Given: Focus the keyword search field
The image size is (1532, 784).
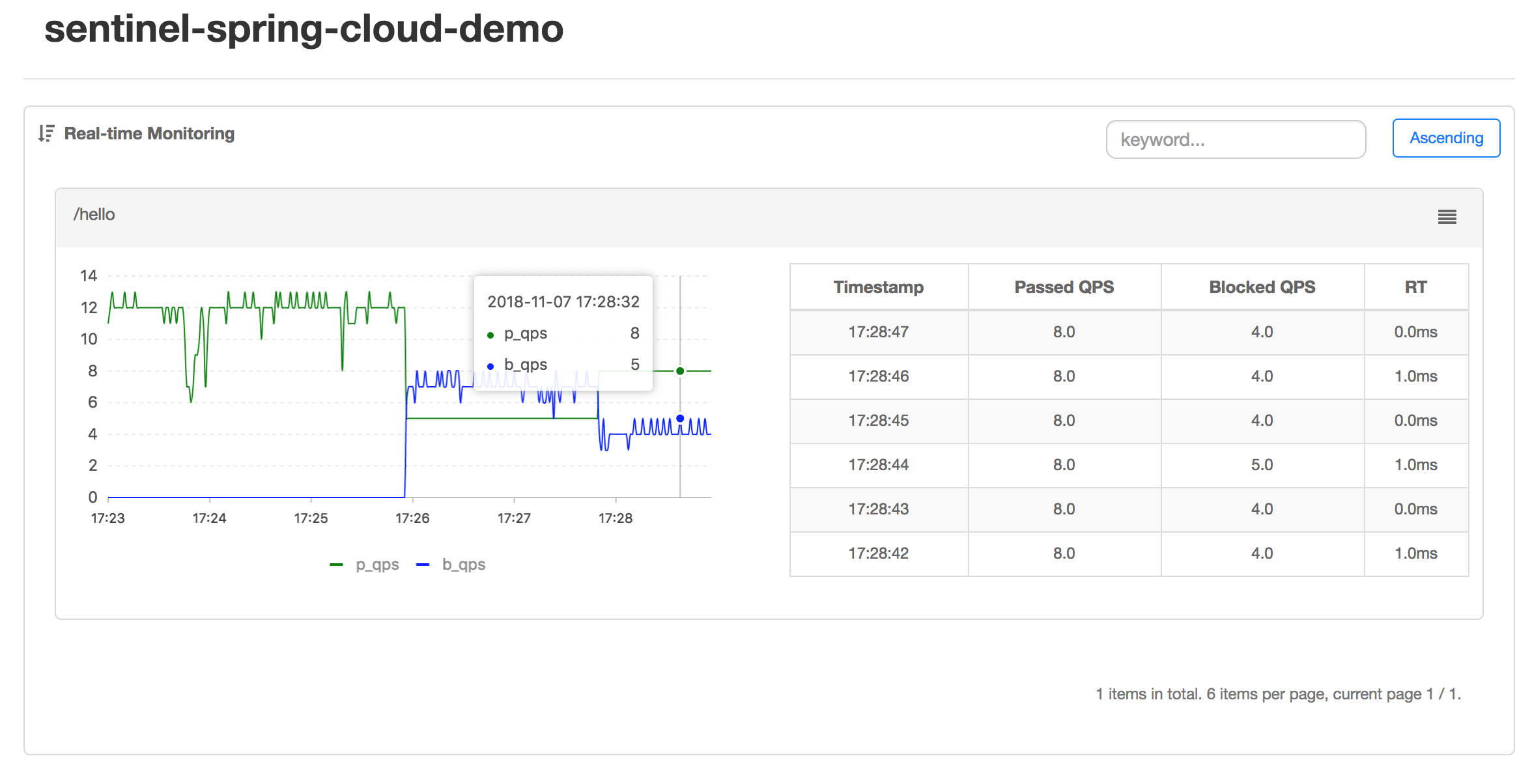Looking at the screenshot, I should 1236,139.
